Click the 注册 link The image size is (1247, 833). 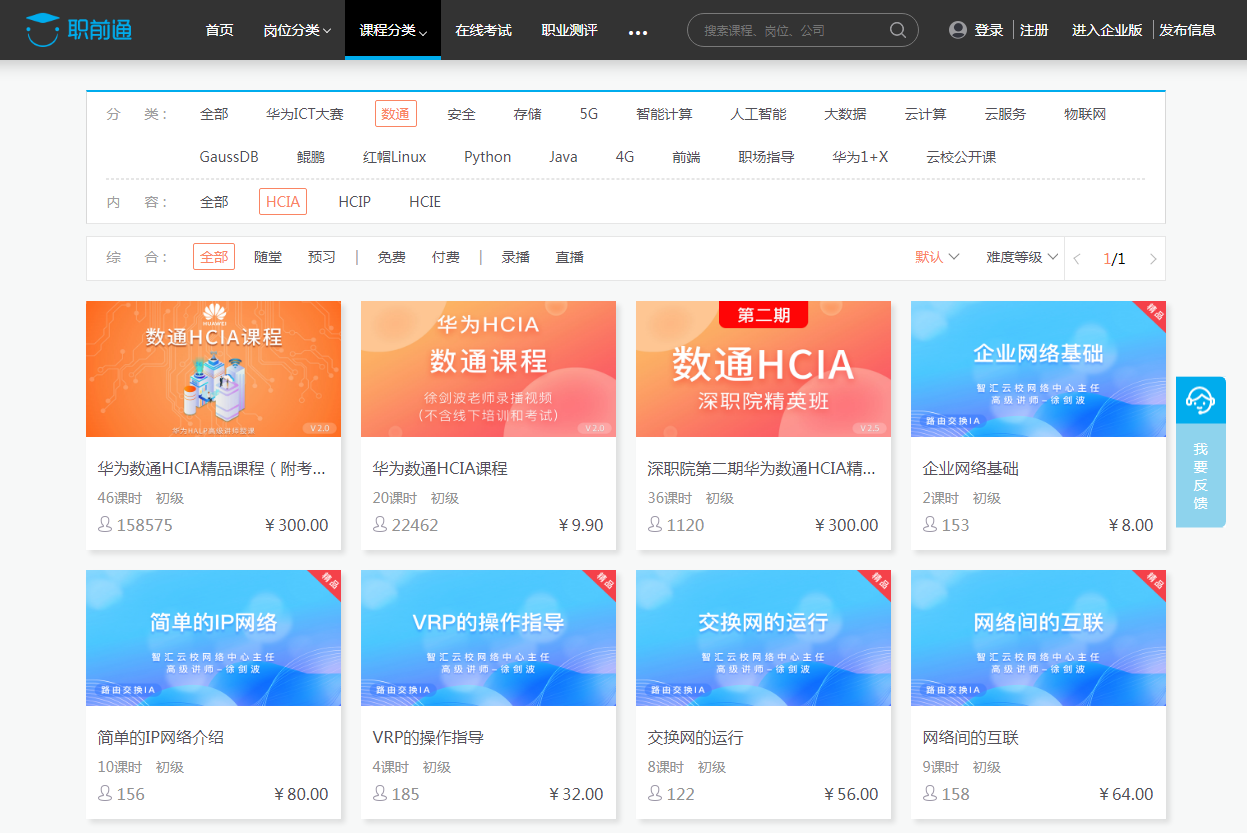[x=1033, y=30]
